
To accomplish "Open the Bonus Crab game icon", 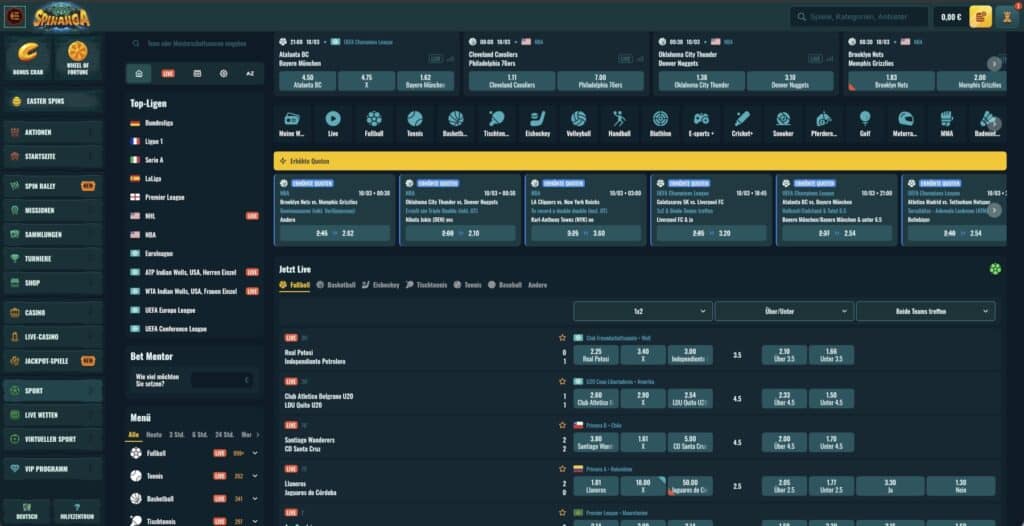I will (x=28, y=58).
